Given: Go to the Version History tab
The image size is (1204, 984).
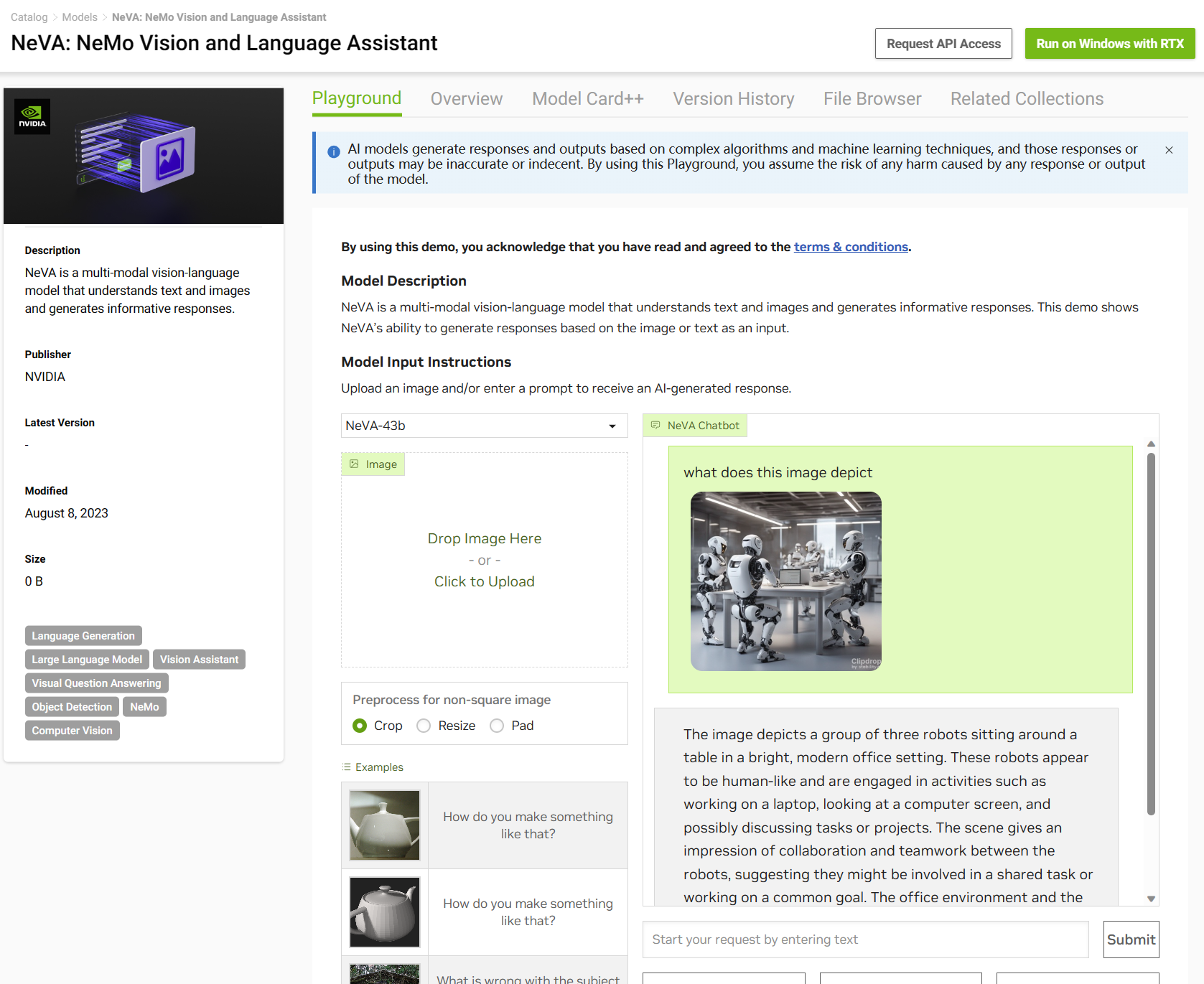Looking at the screenshot, I should click(734, 99).
